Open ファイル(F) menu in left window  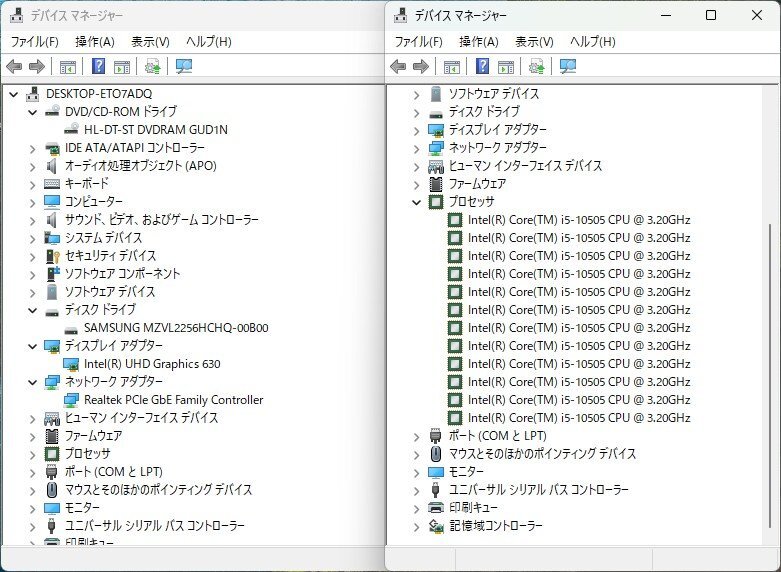coord(34,42)
